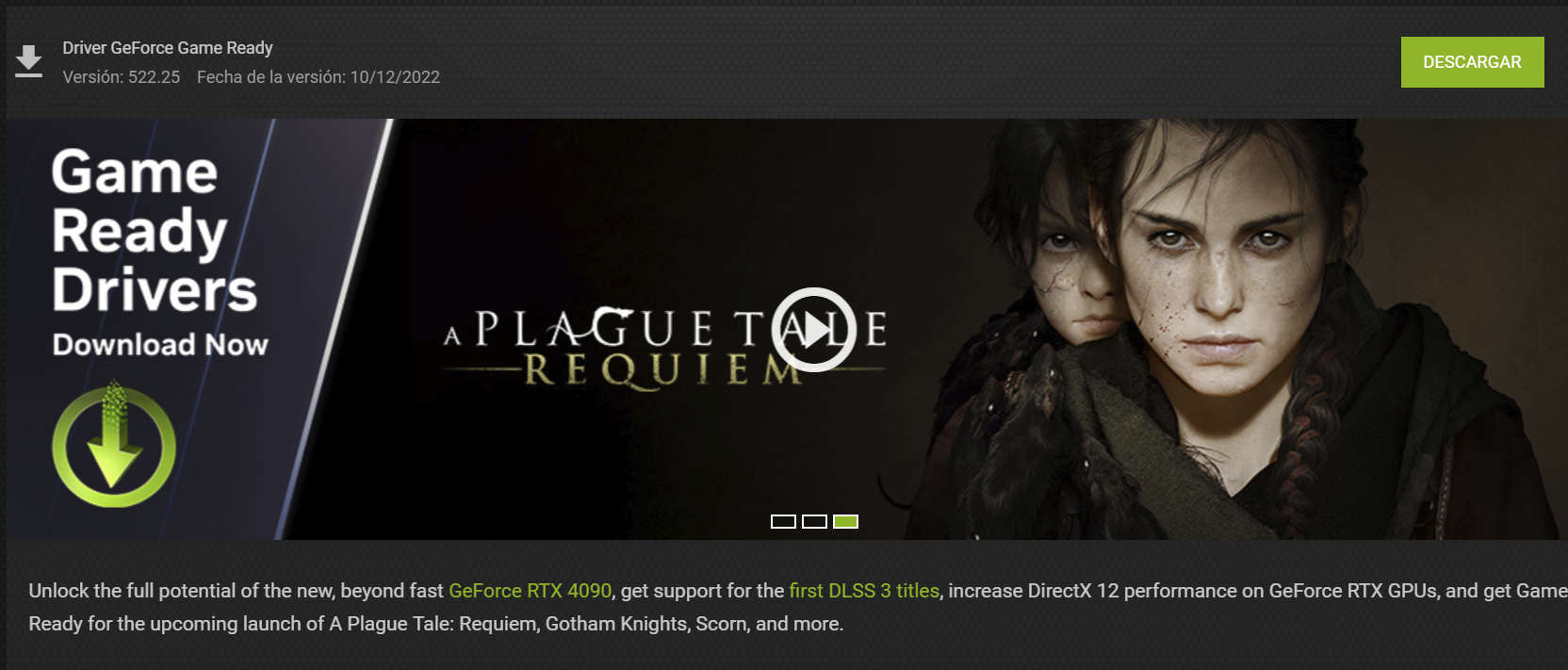Click the A Plague Tale Requiem logo
Image resolution: width=1568 pixels, height=670 pixels.
[x=665, y=345]
